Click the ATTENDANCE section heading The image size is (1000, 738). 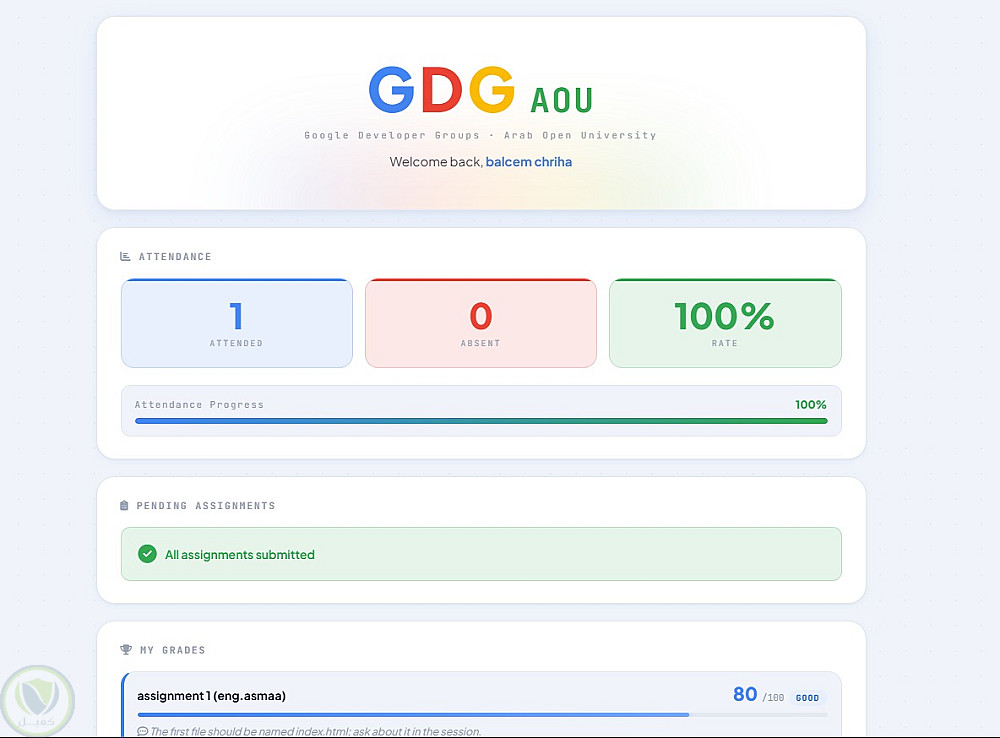pos(175,256)
